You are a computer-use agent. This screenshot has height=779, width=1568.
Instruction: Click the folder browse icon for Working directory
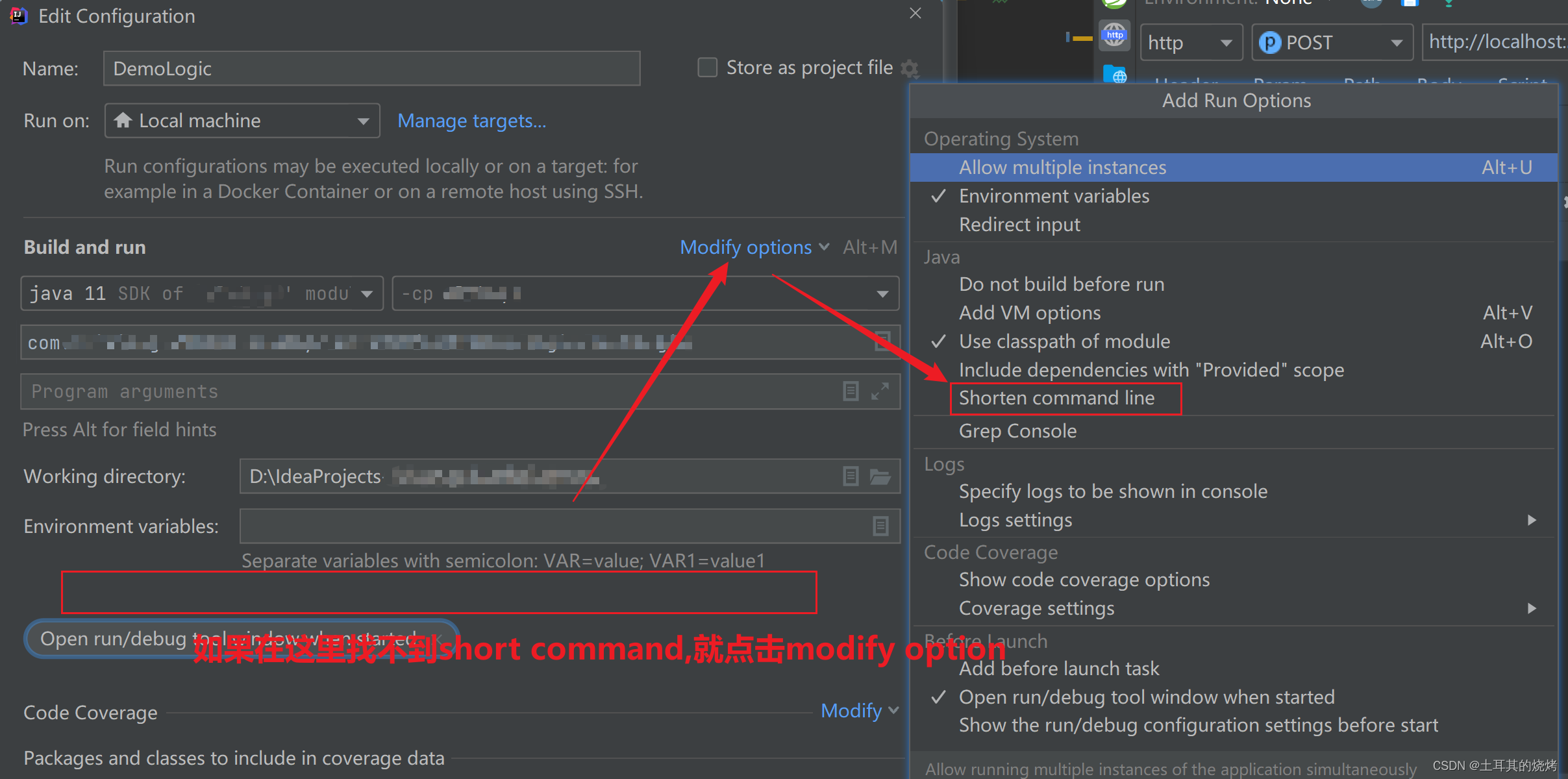click(880, 476)
